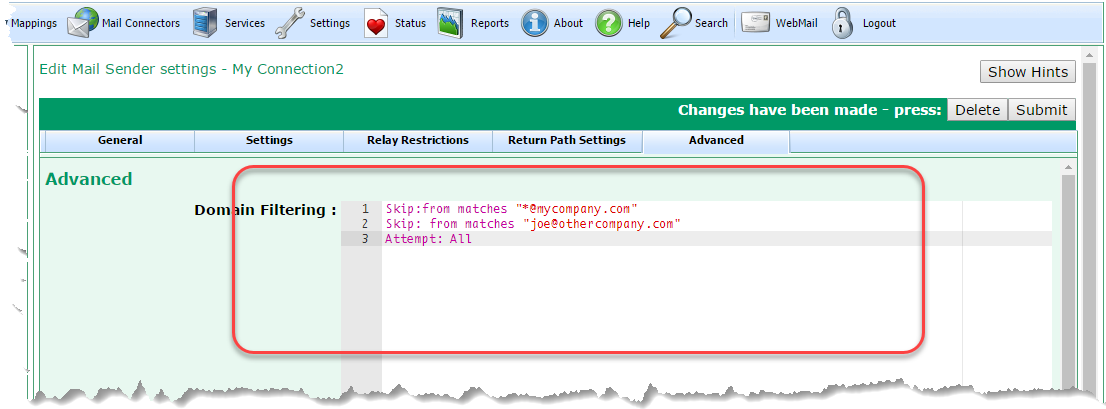Viewport: 1106px width, 409px height.
Task: Click the Delete button
Action: (977, 110)
